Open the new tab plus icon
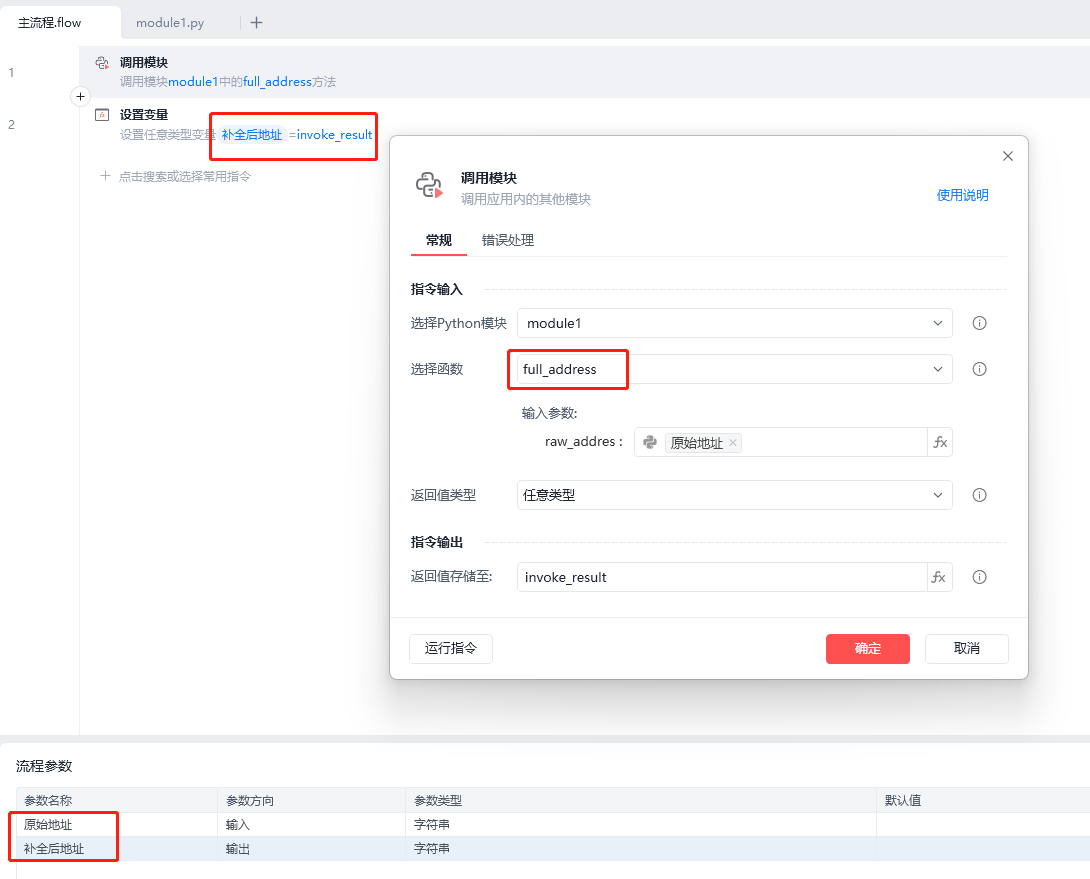 coord(257,23)
